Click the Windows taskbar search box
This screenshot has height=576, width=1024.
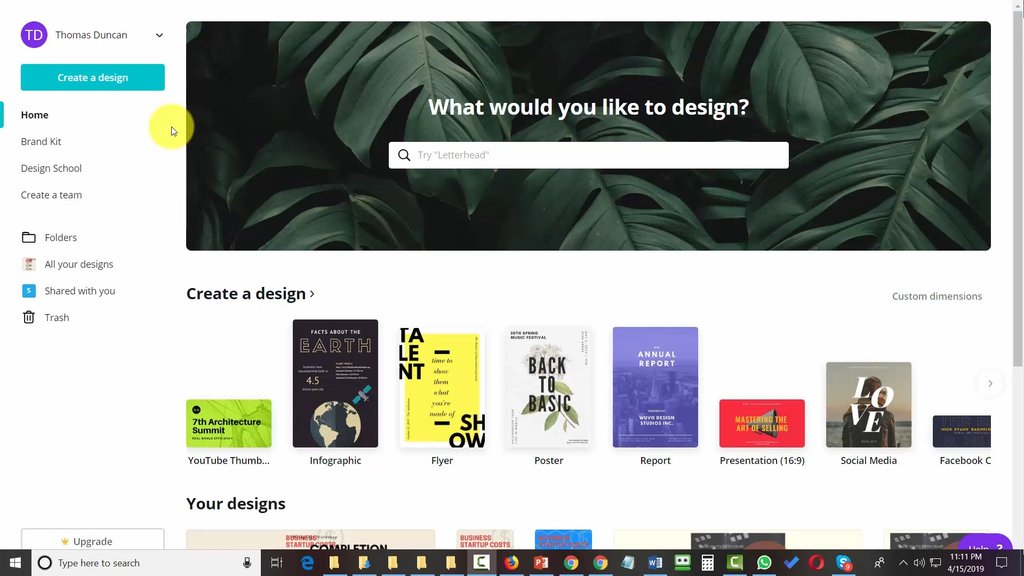click(146, 563)
